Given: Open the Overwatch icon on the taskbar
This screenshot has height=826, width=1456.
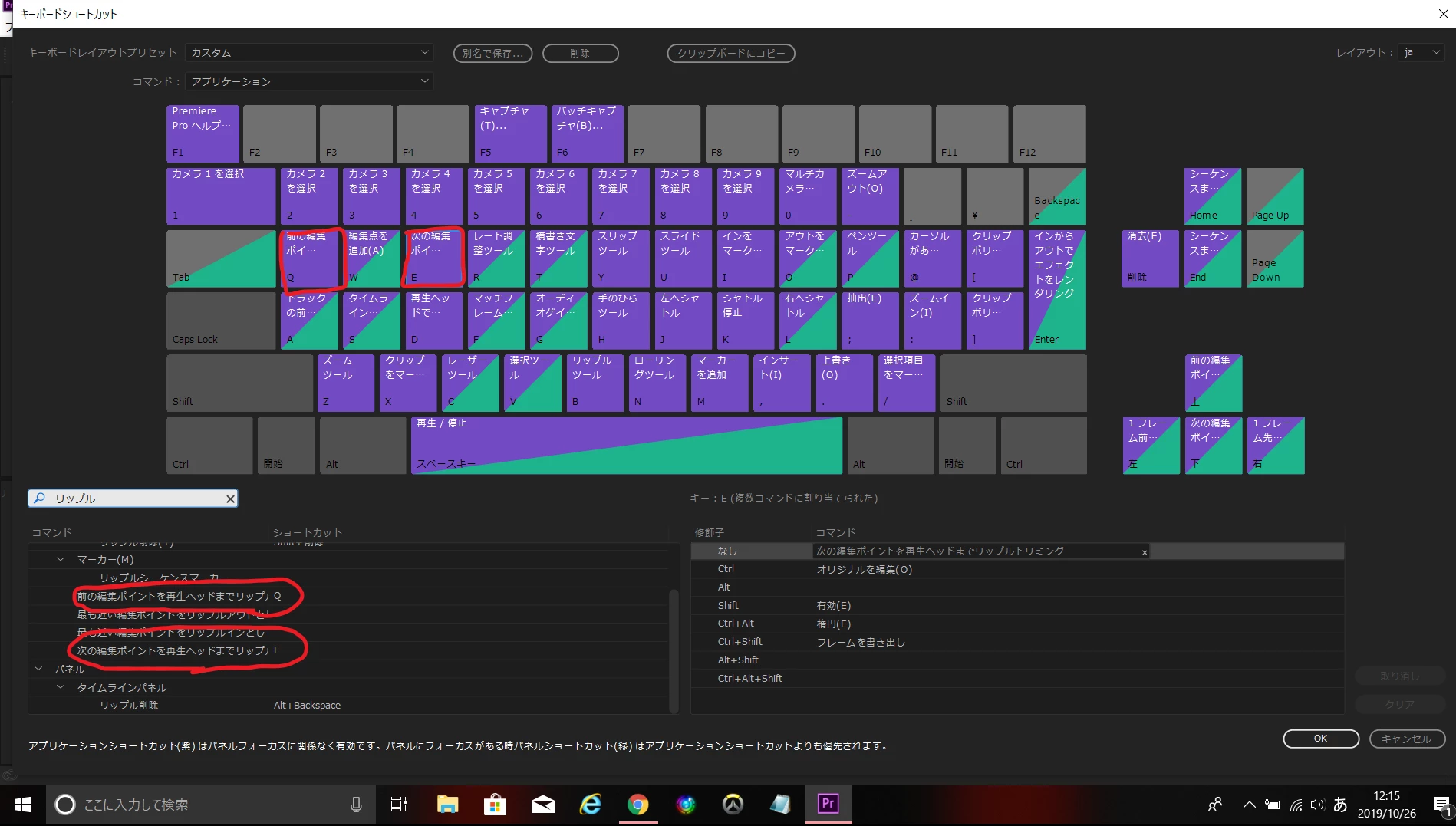Looking at the screenshot, I should pos(733,805).
